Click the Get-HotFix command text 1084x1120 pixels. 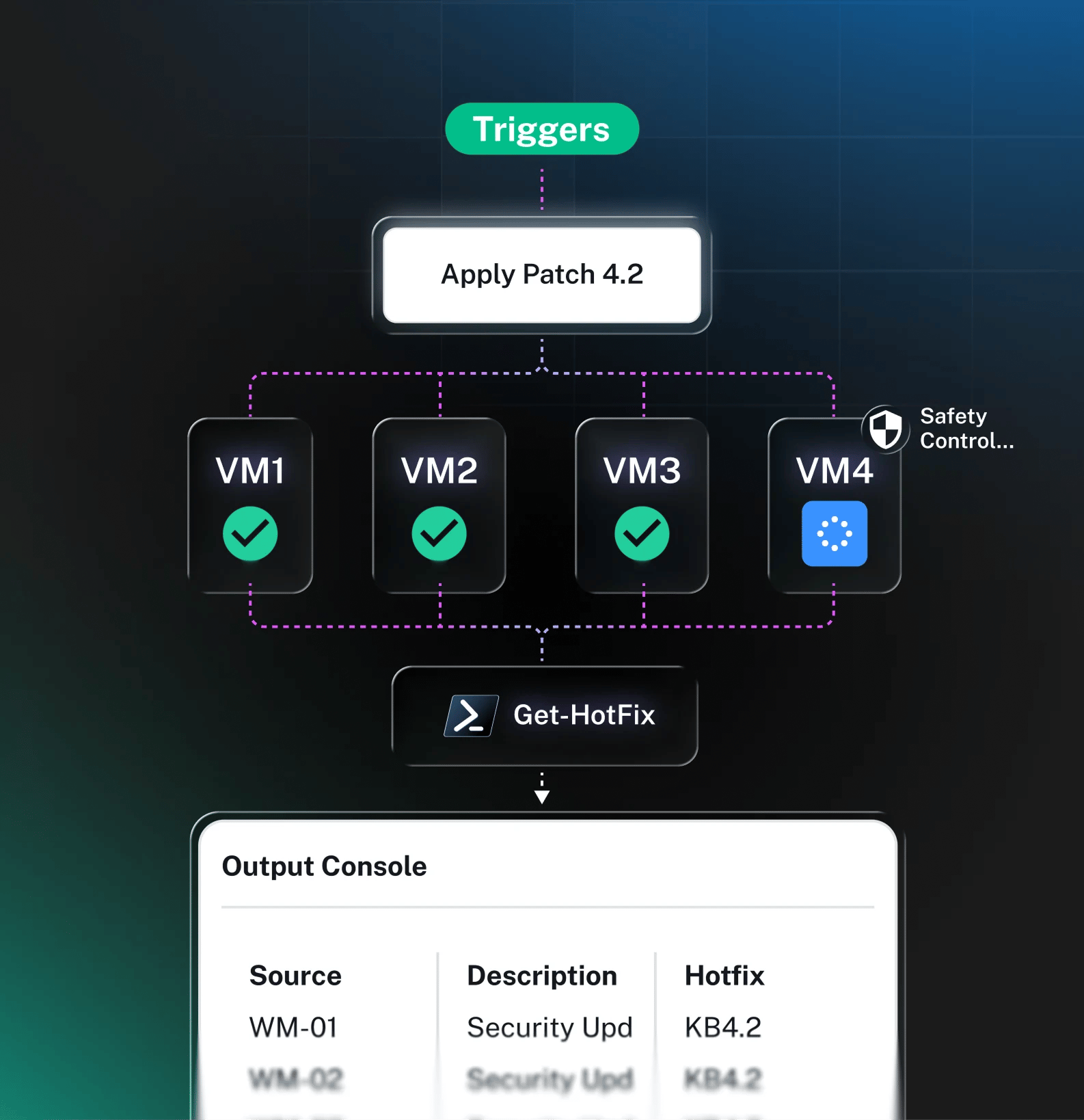[584, 715]
